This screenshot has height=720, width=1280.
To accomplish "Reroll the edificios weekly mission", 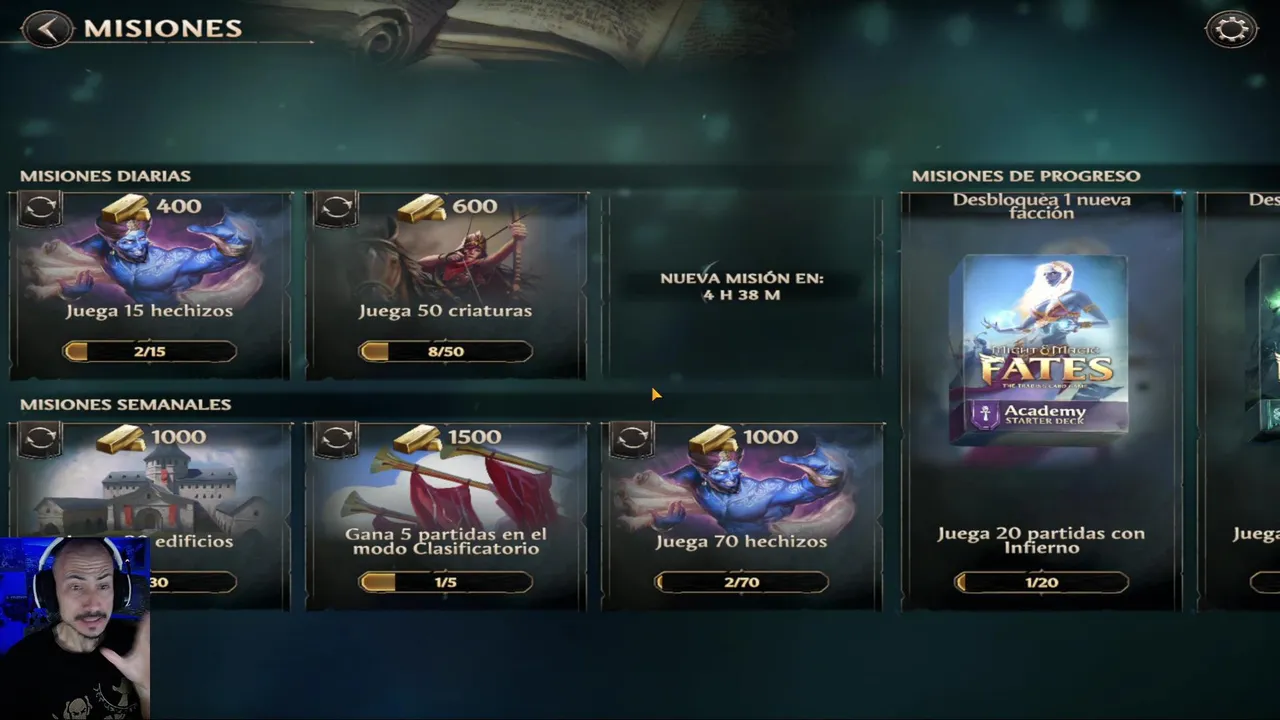I will coord(40,438).
